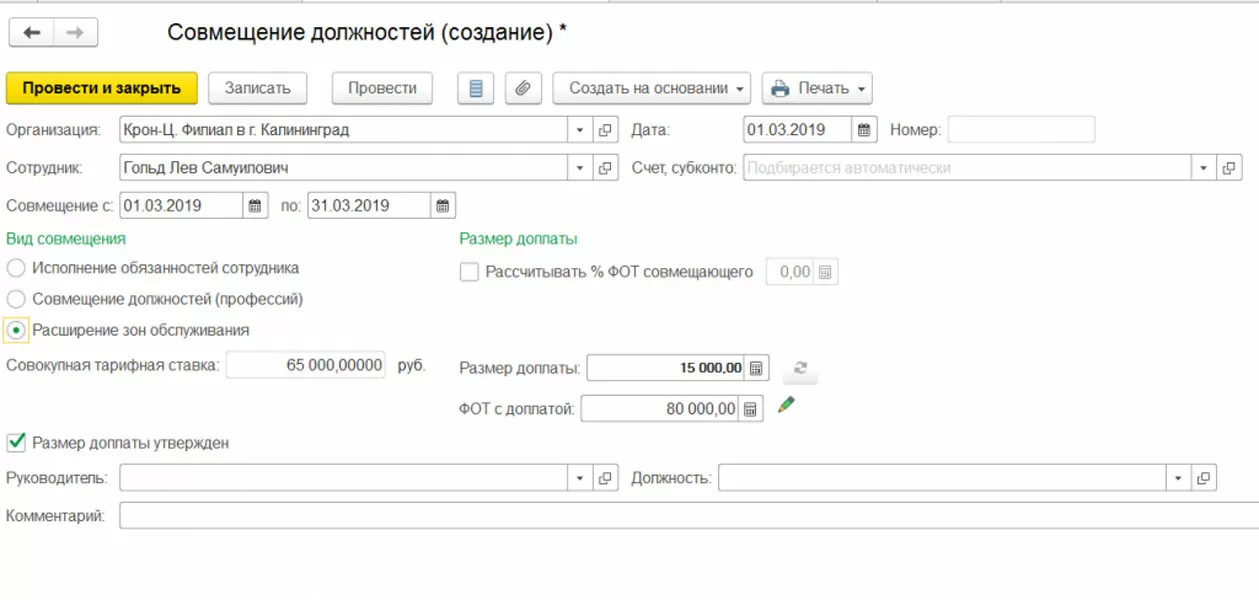This screenshot has width=1259, height=600.
Task: Open calendar picker for Дата field
Action: [865, 130]
